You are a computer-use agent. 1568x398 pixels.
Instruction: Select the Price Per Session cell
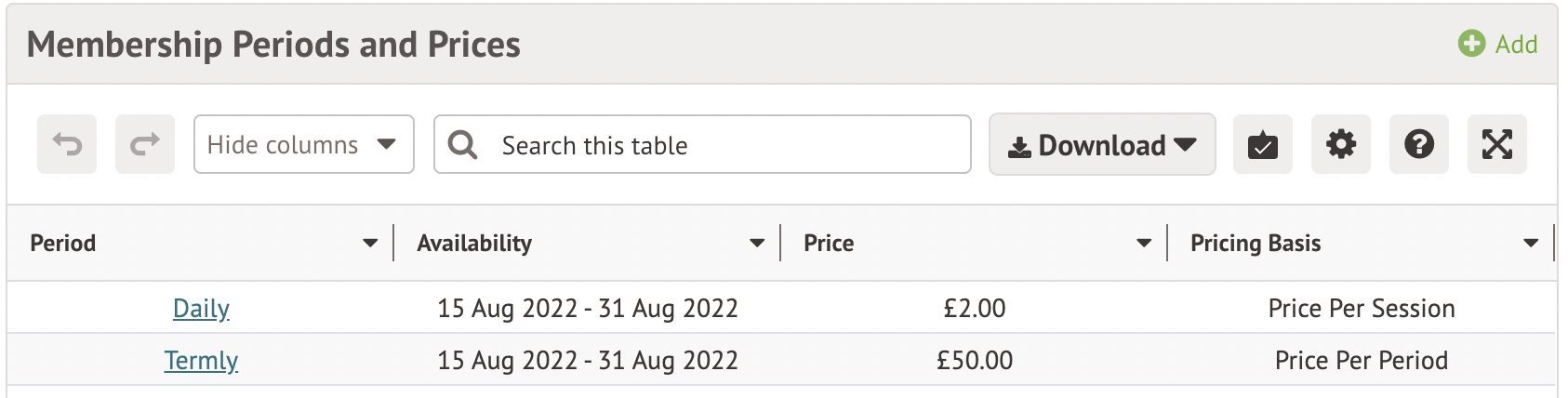[1361, 308]
